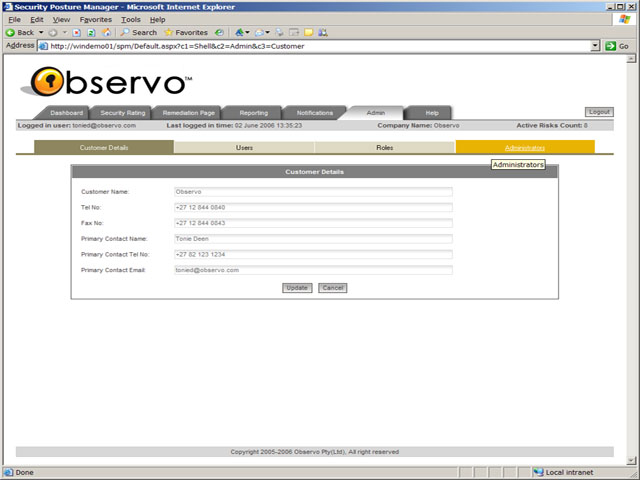This screenshot has width=640, height=480.
Task: Open the Help menu in menu bar
Action: (x=157, y=20)
